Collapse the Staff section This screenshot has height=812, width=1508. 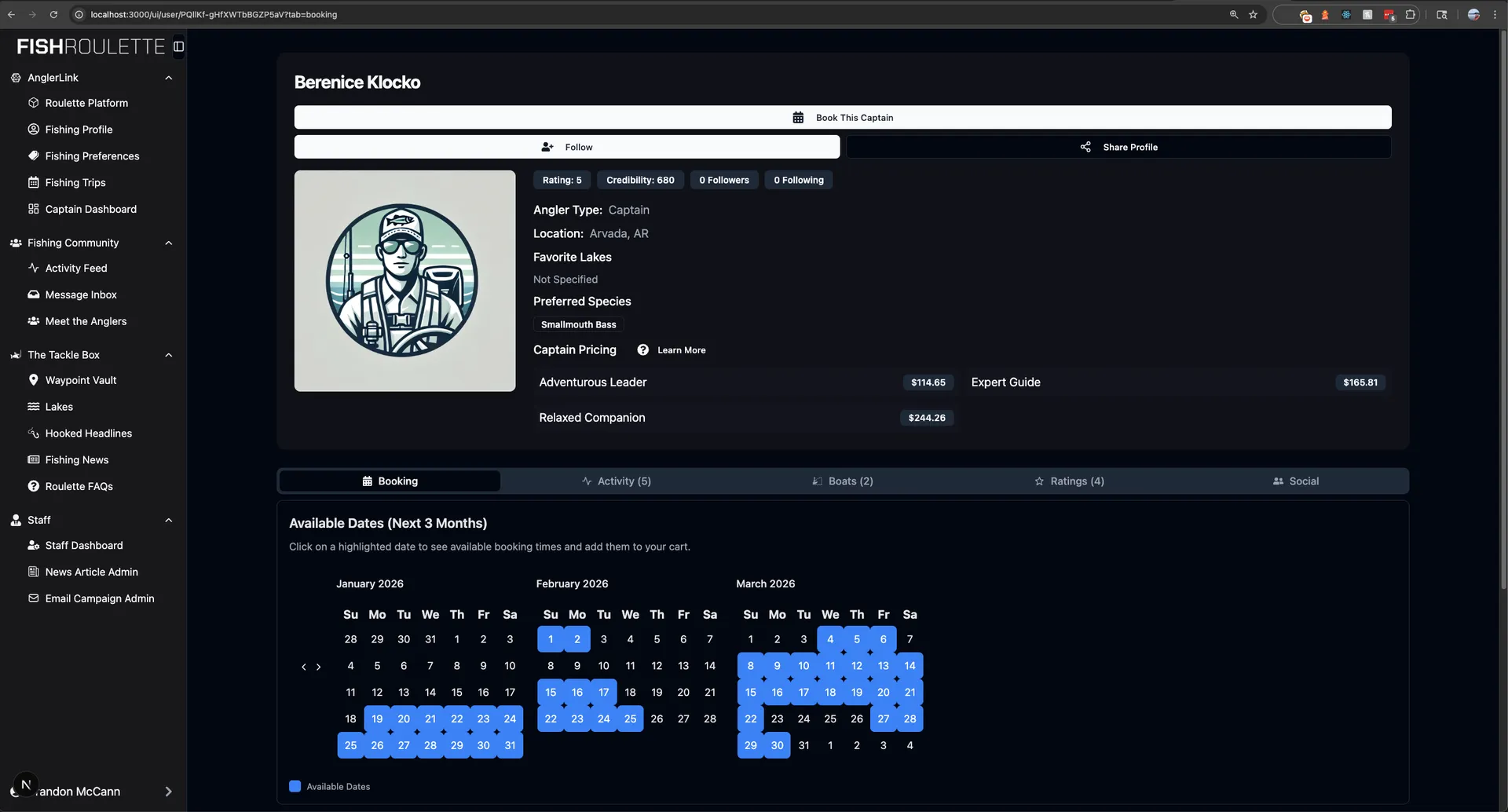(169, 520)
